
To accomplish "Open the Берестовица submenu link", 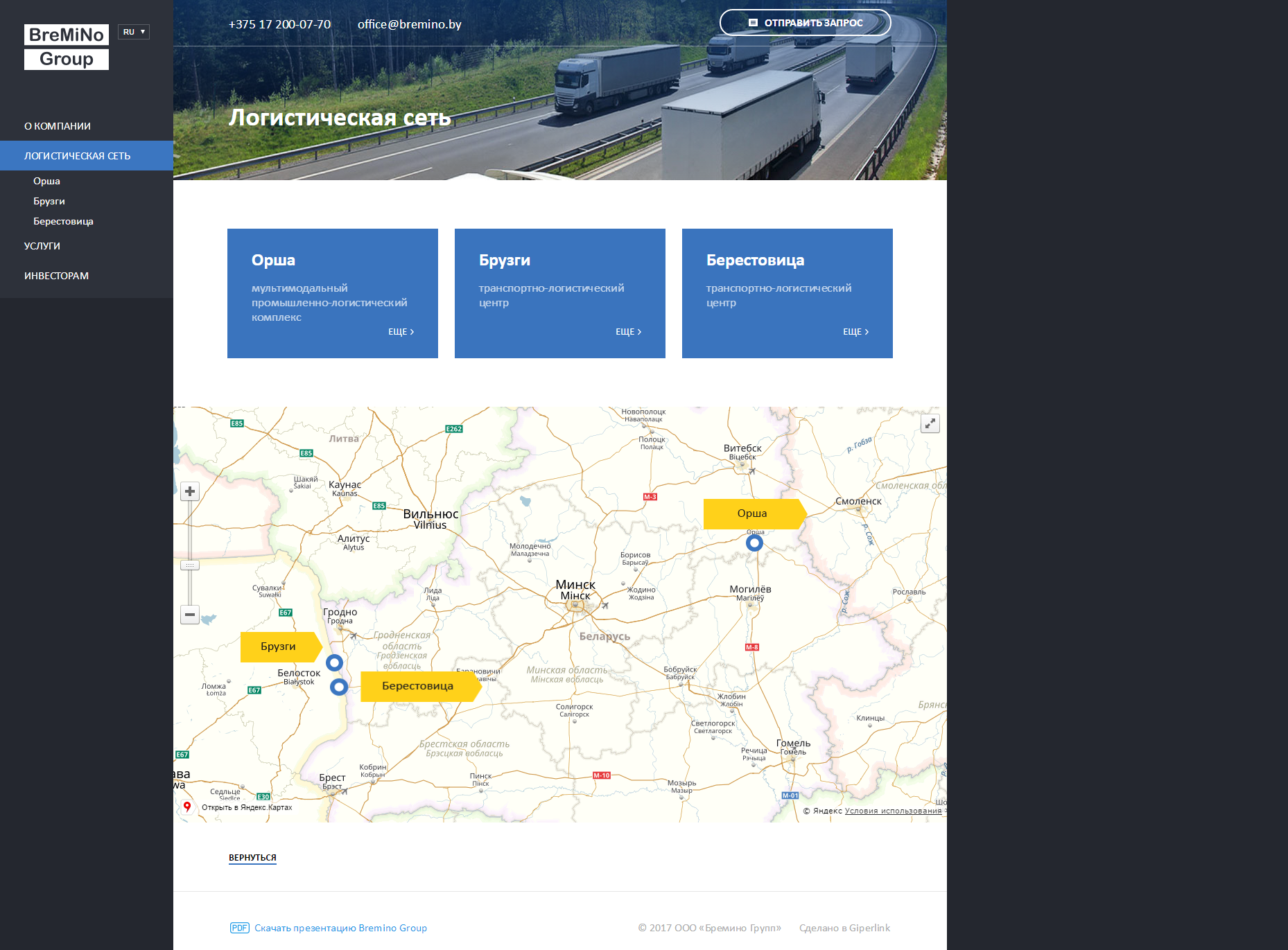I will tap(63, 221).
